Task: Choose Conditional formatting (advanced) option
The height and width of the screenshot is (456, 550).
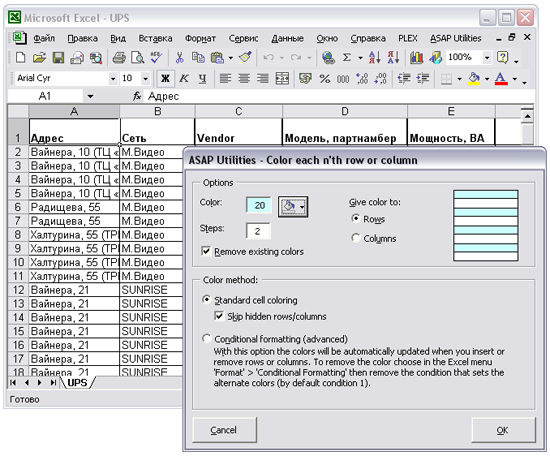Action: click(x=207, y=338)
